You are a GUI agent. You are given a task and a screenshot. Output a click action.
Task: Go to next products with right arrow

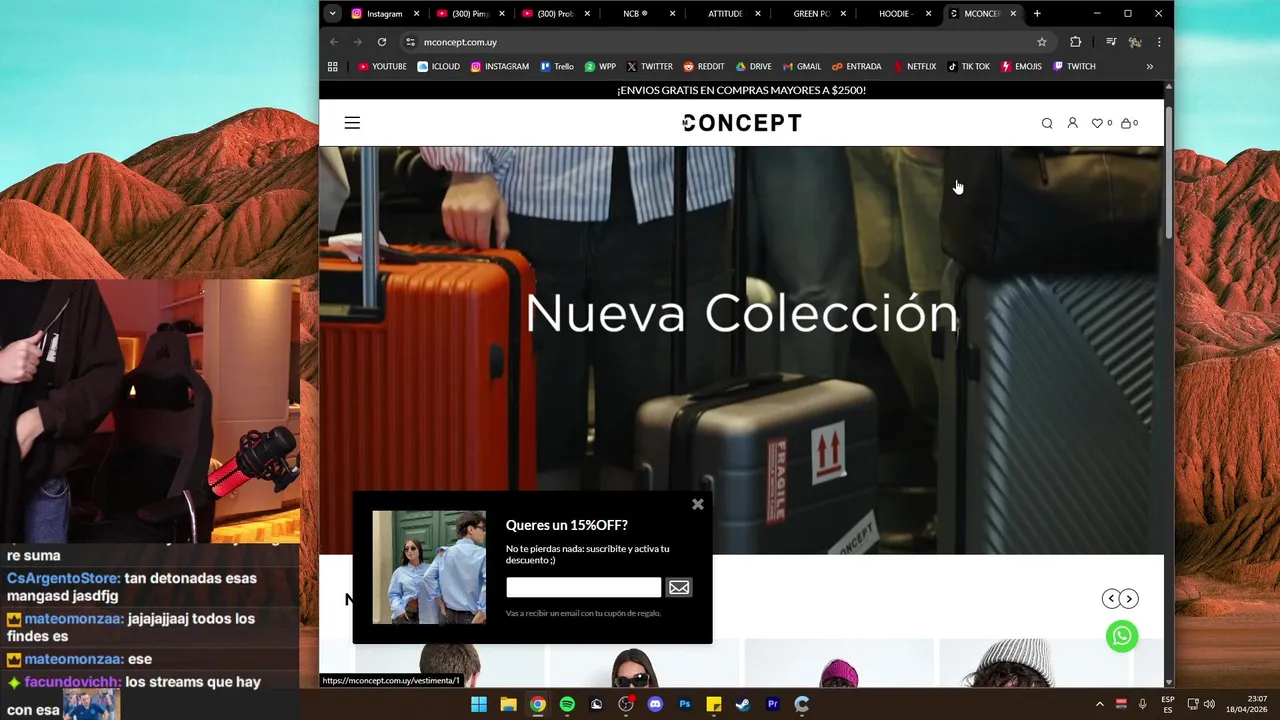1129,598
